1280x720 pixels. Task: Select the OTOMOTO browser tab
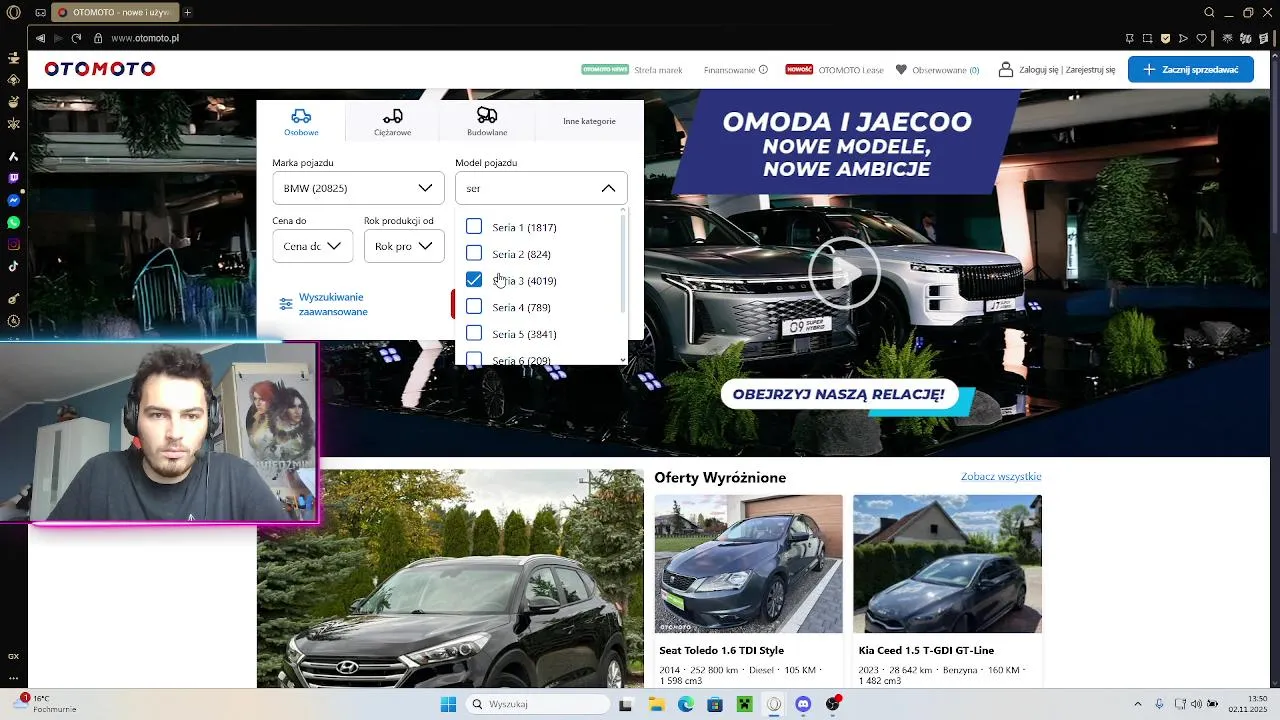point(113,12)
